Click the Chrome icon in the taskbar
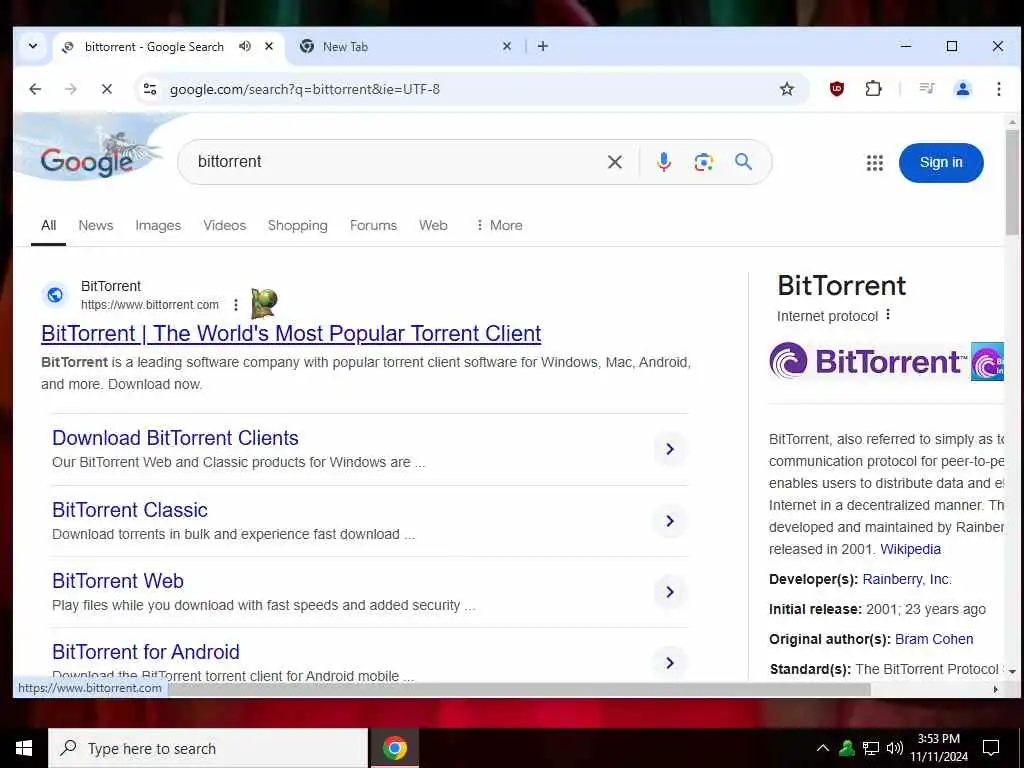Viewport: 1024px width, 768px height. pyautogui.click(x=394, y=748)
